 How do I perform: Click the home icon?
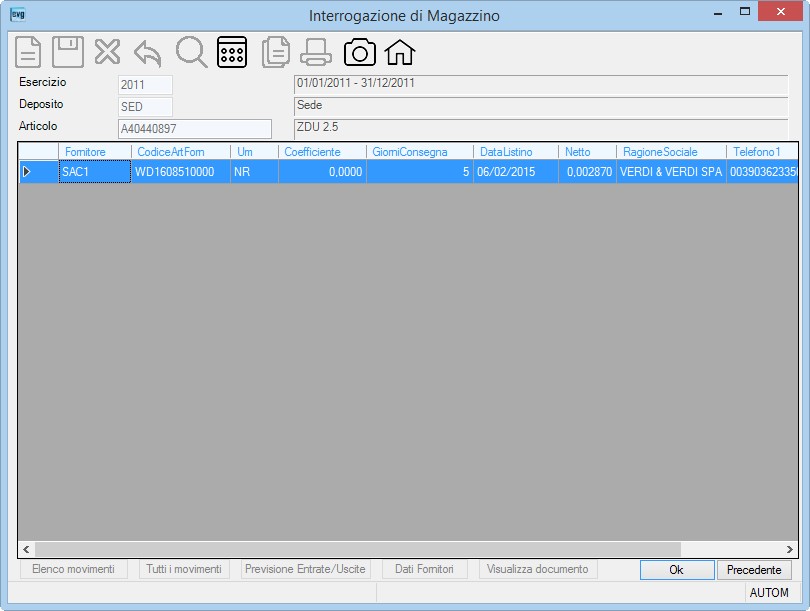[x=400, y=52]
